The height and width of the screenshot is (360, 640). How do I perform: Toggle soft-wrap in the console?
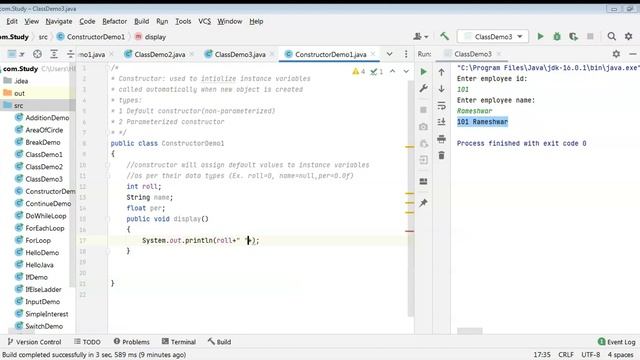441,106
